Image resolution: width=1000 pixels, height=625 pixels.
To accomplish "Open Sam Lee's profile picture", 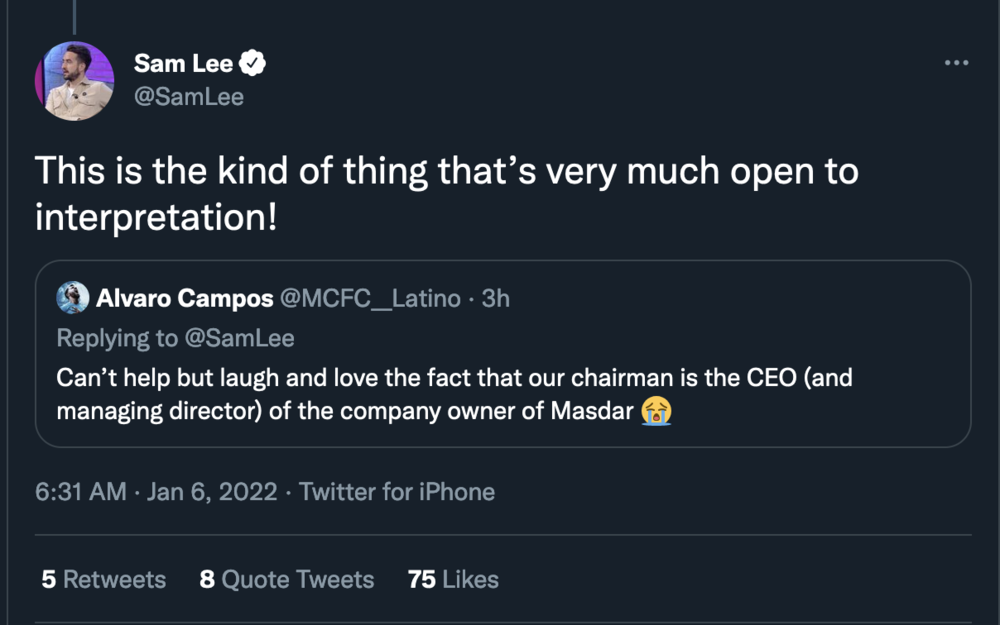I will pos(75,81).
